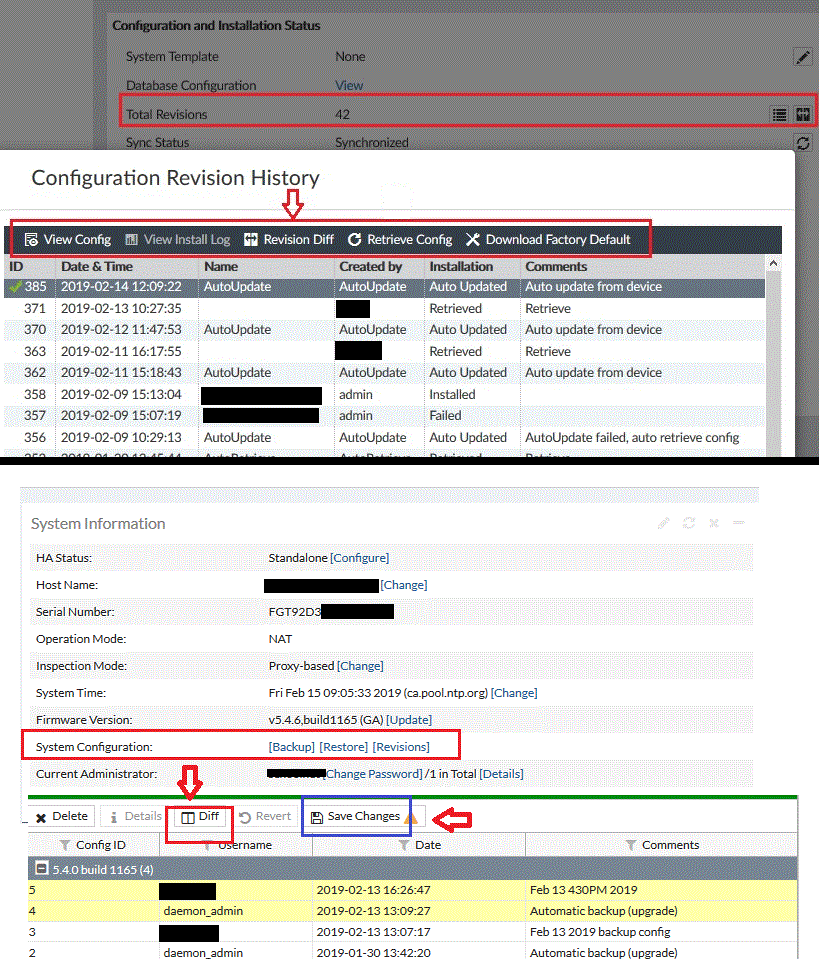Open the Database Configuration View link
This screenshot has width=819, height=959.
349,86
